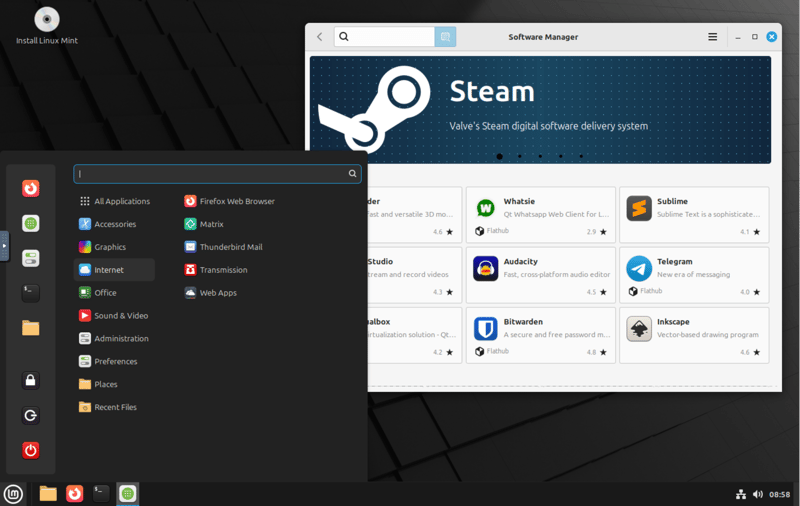Go back using Software Manager back arrow
The height and width of the screenshot is (506, 800).
pyautogui.click(x=320, y=37)
